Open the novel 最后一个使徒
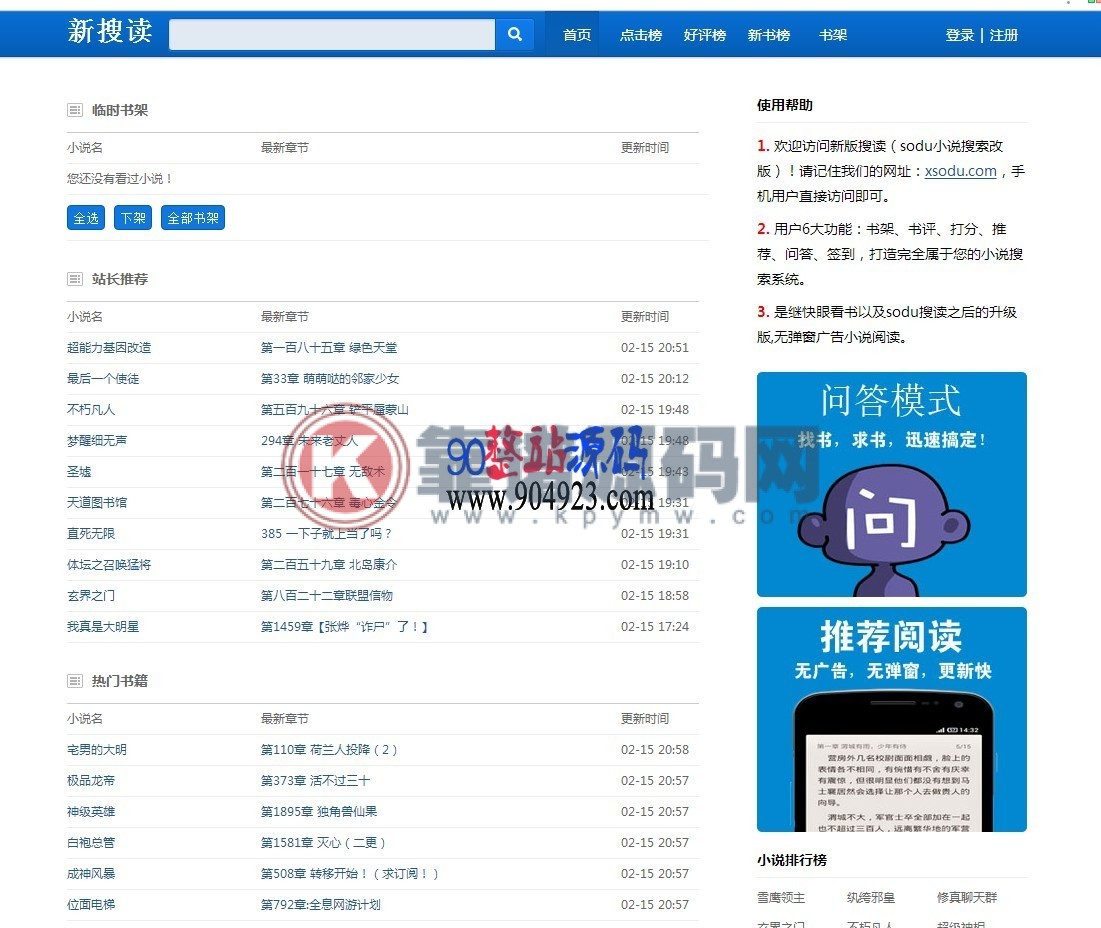This screenshot has height=928, width=1101. pyautogui.click(x=103, y=378)
